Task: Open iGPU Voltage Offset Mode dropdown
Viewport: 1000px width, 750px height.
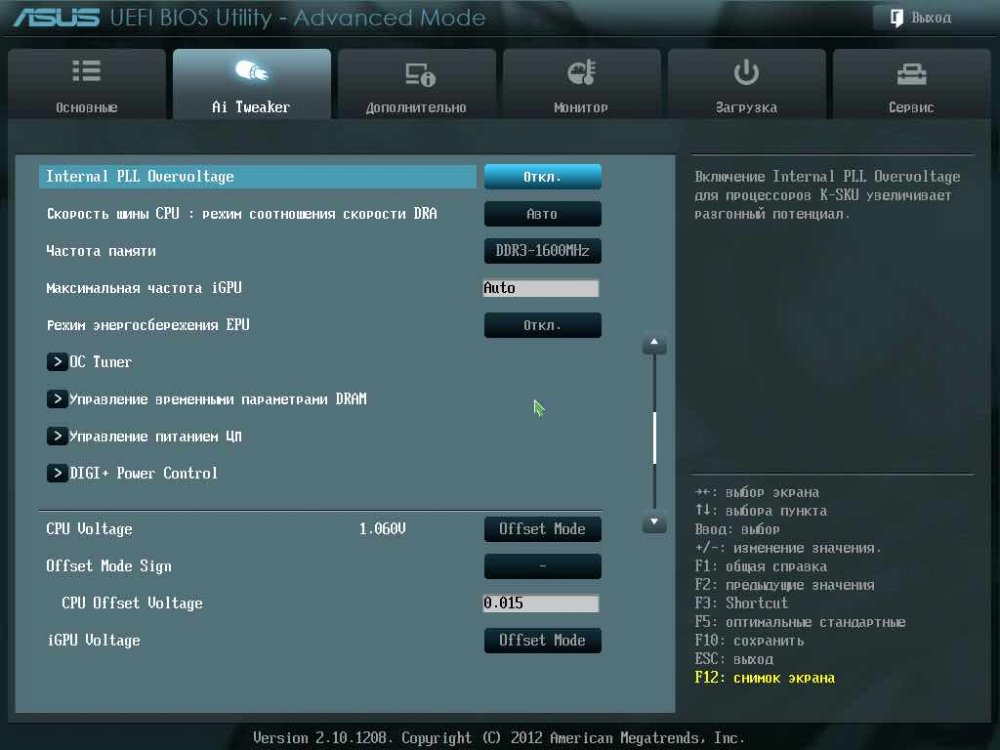Action: pyautogui.click(x=542, y=640)
